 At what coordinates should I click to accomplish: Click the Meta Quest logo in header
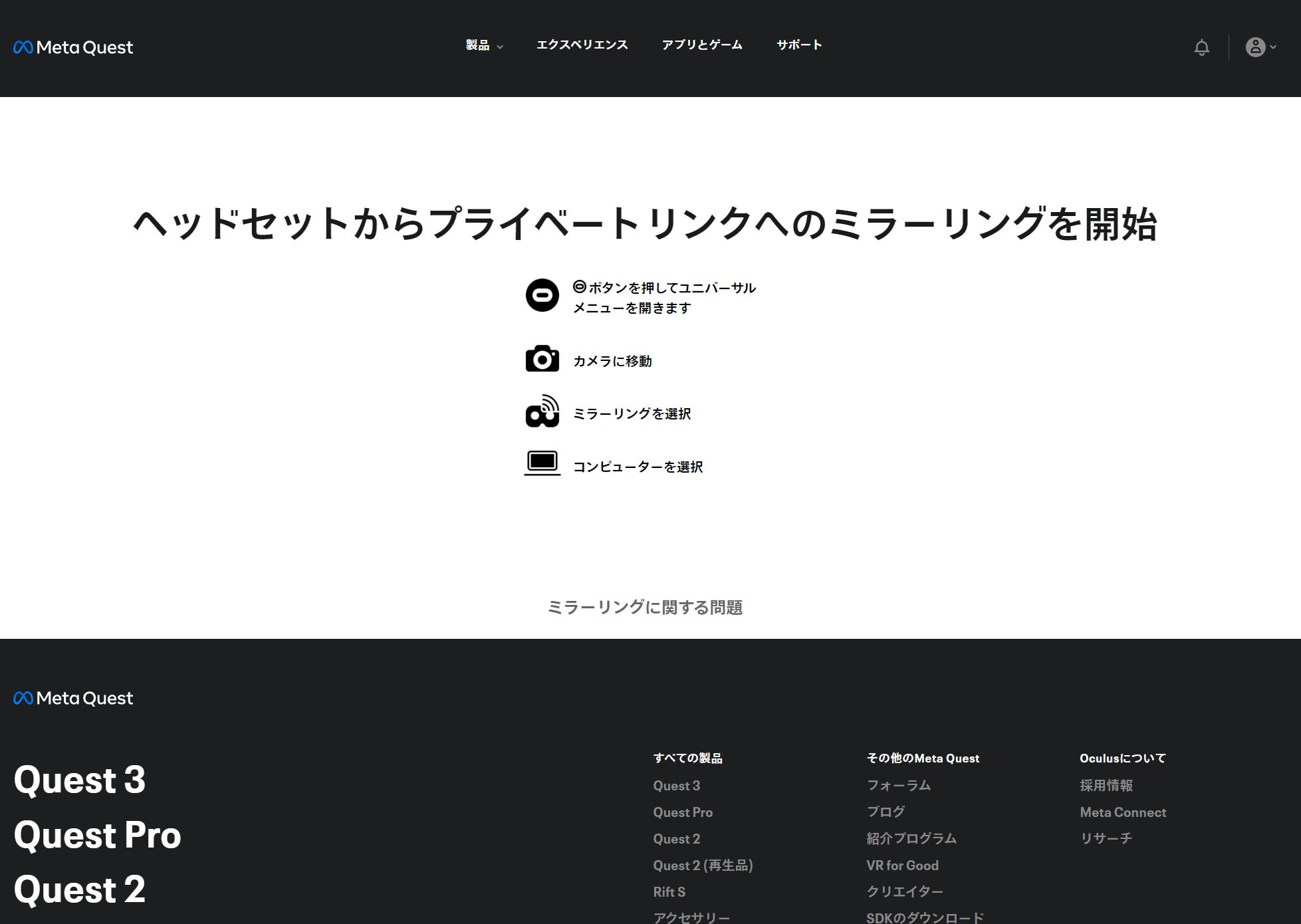(73, 47)
